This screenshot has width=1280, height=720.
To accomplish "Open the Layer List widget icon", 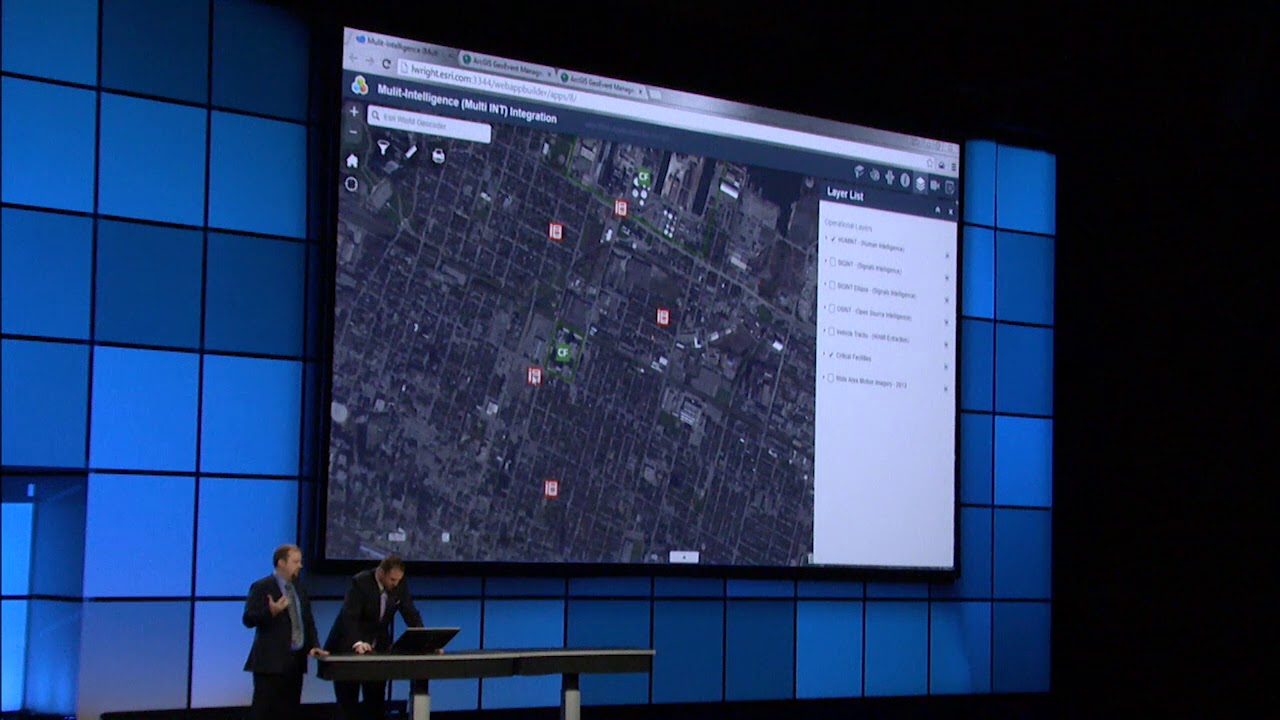I will 921,184.
